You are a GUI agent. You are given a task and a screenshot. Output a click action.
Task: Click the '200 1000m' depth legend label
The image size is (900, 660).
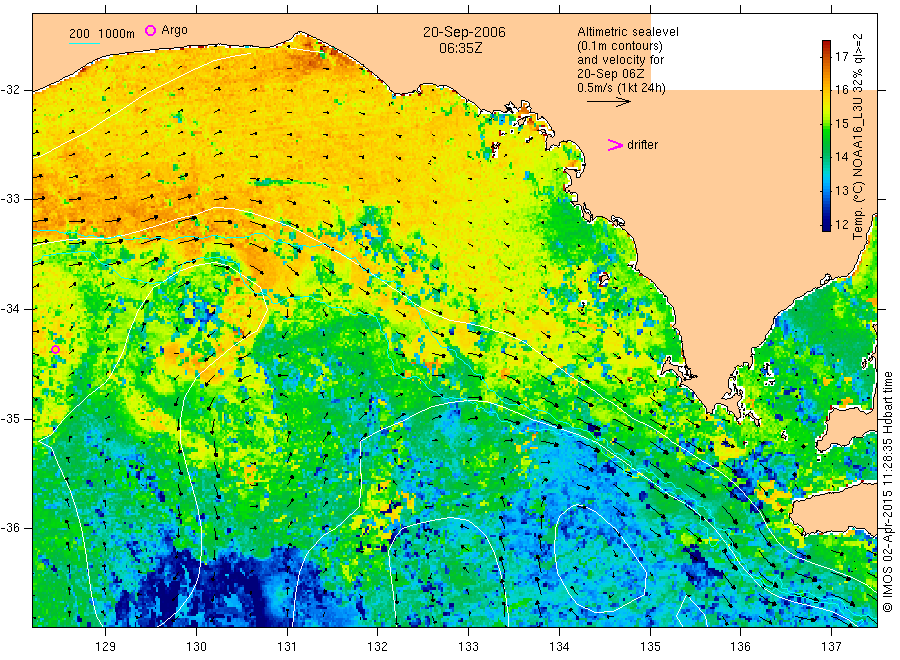coord(102,34)
